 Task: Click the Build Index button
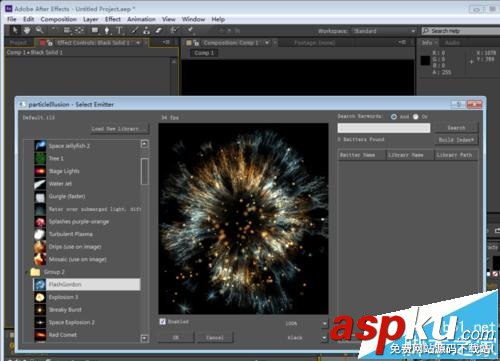(456, 140)
